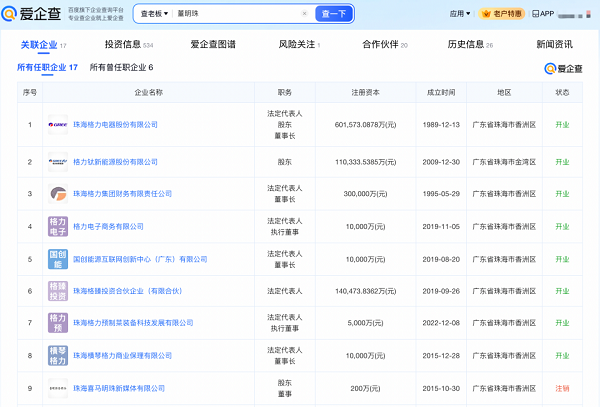
Task: Open the 爱企查图谱 tab
Action: click(x=213, y=45)
